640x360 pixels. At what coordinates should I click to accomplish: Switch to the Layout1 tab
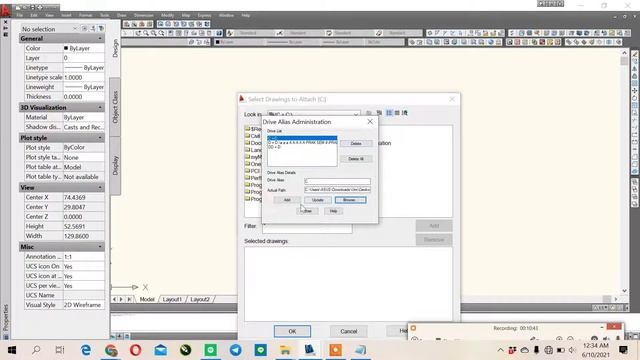[x=172, y=299]
